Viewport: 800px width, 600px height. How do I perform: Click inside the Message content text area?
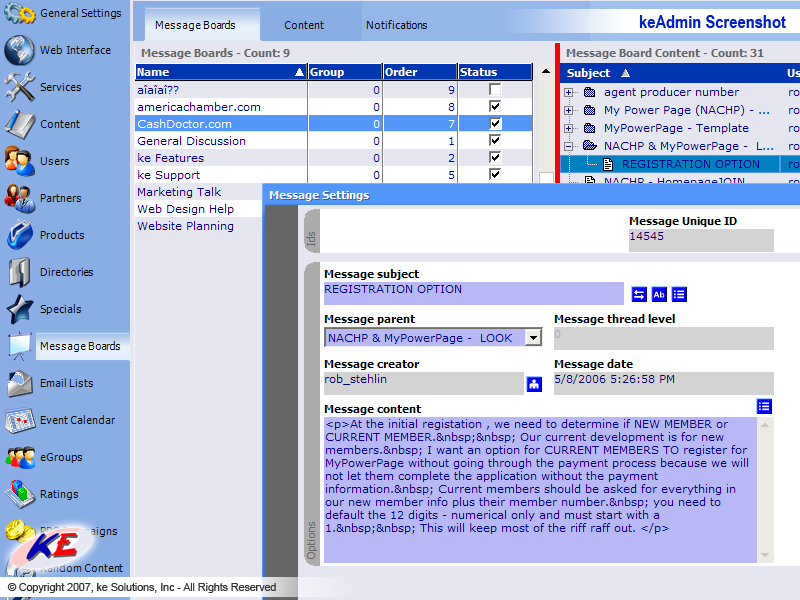(x=540, y=490)
